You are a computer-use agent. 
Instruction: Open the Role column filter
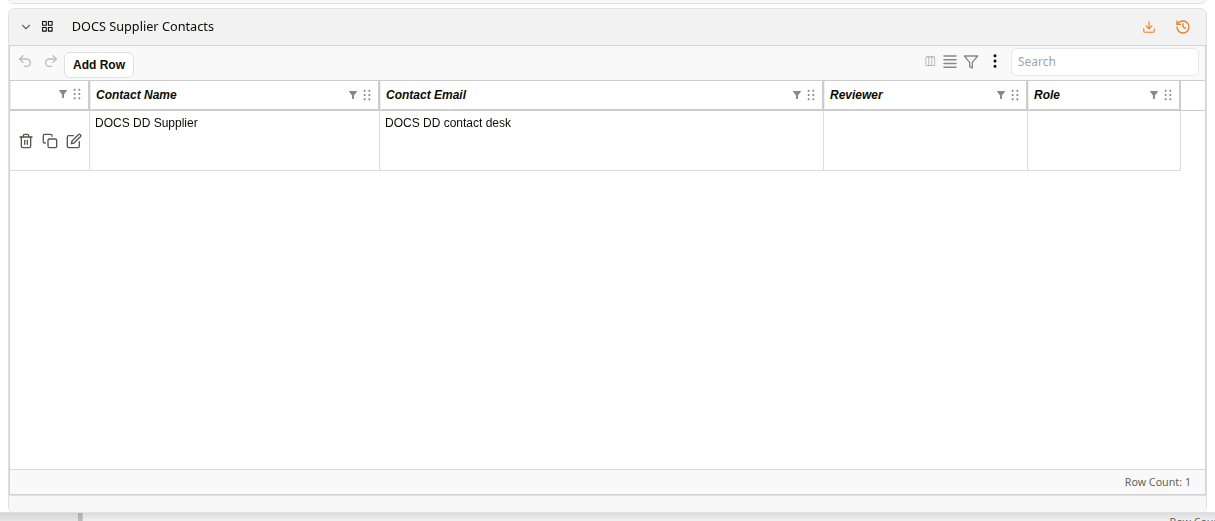click(x=1154, y=95)
